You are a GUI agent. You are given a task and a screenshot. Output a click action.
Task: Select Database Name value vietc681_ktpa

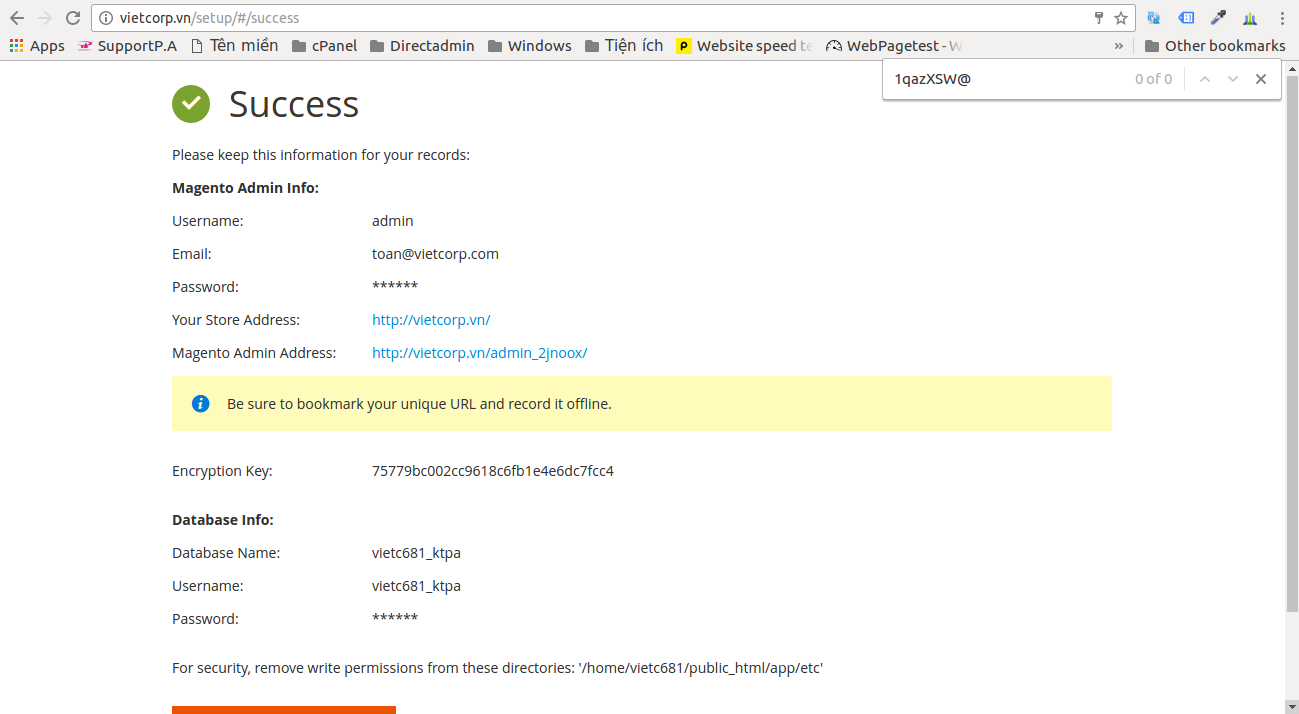click(x=416, y=553)
